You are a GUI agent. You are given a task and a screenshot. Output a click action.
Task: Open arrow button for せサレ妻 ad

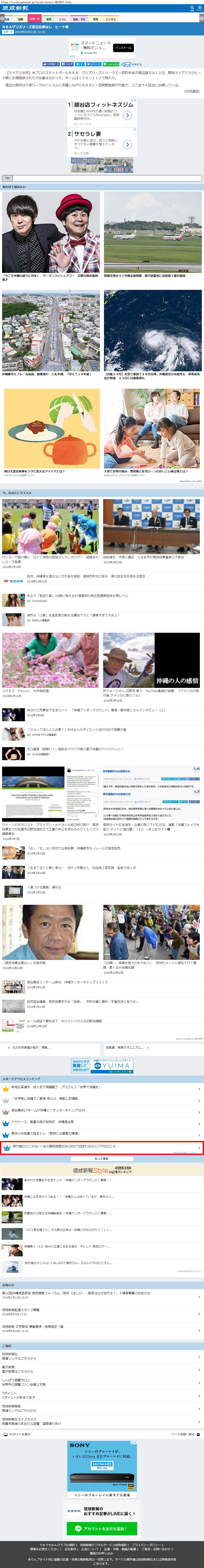127,144
